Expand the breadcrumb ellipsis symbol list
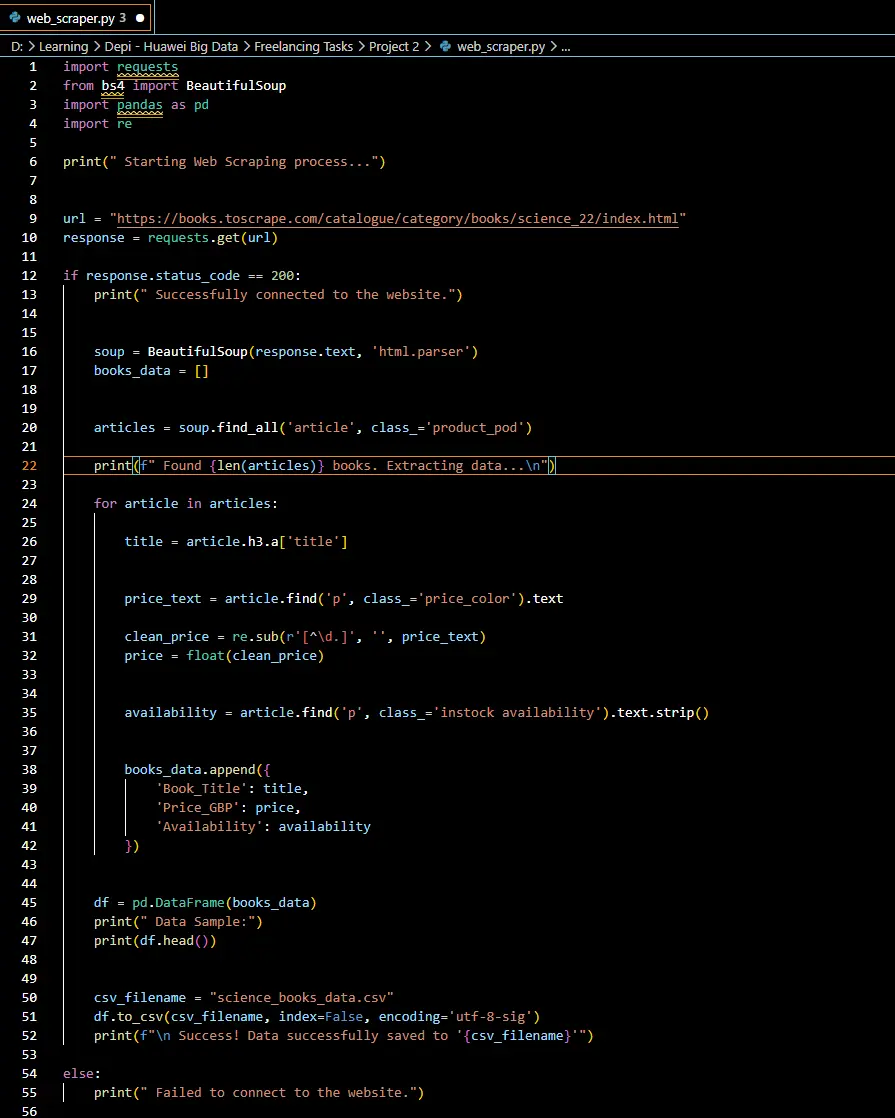 pyautogui.click(x=566, y=47)
